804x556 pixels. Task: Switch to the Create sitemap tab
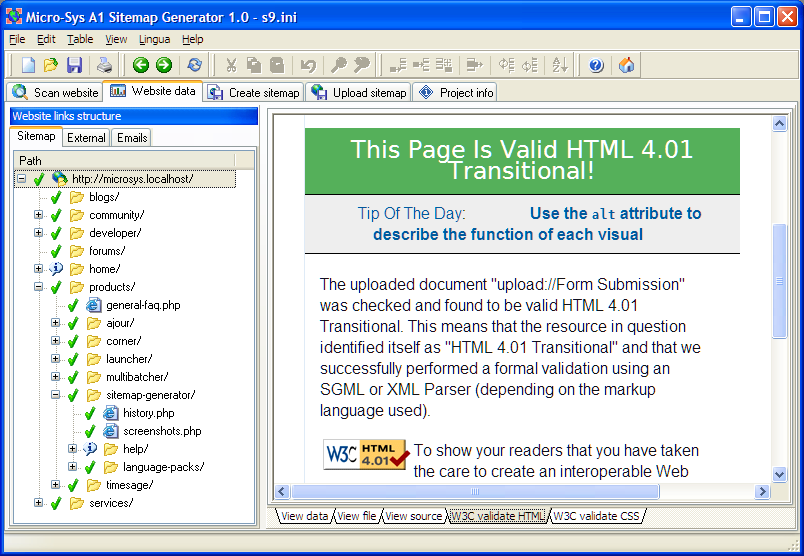(253, 92)
